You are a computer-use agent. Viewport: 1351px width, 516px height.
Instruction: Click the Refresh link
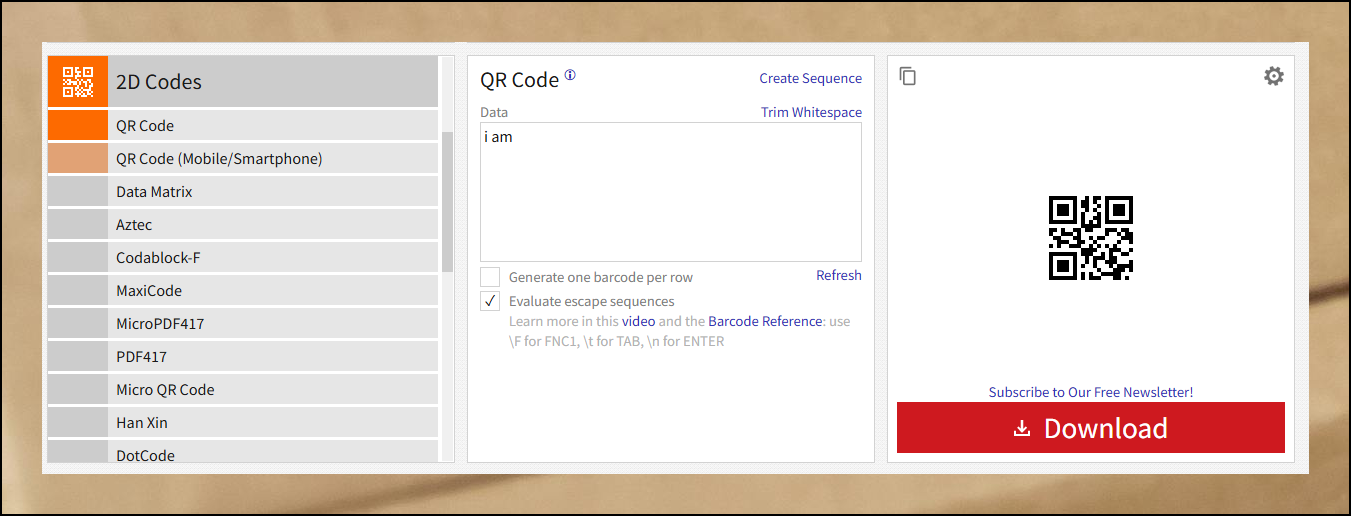pyautogui.click(x=839, y=275)
